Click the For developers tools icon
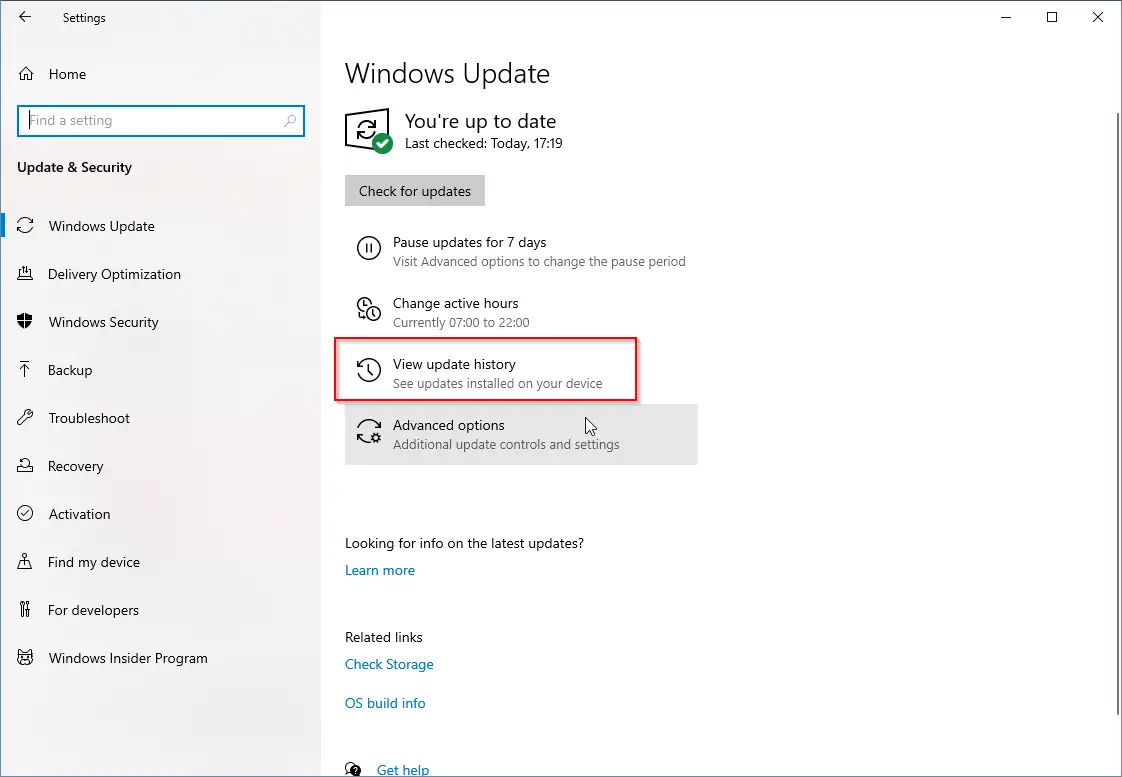Viewport: 1122px width, 777px height. point(25,609)
